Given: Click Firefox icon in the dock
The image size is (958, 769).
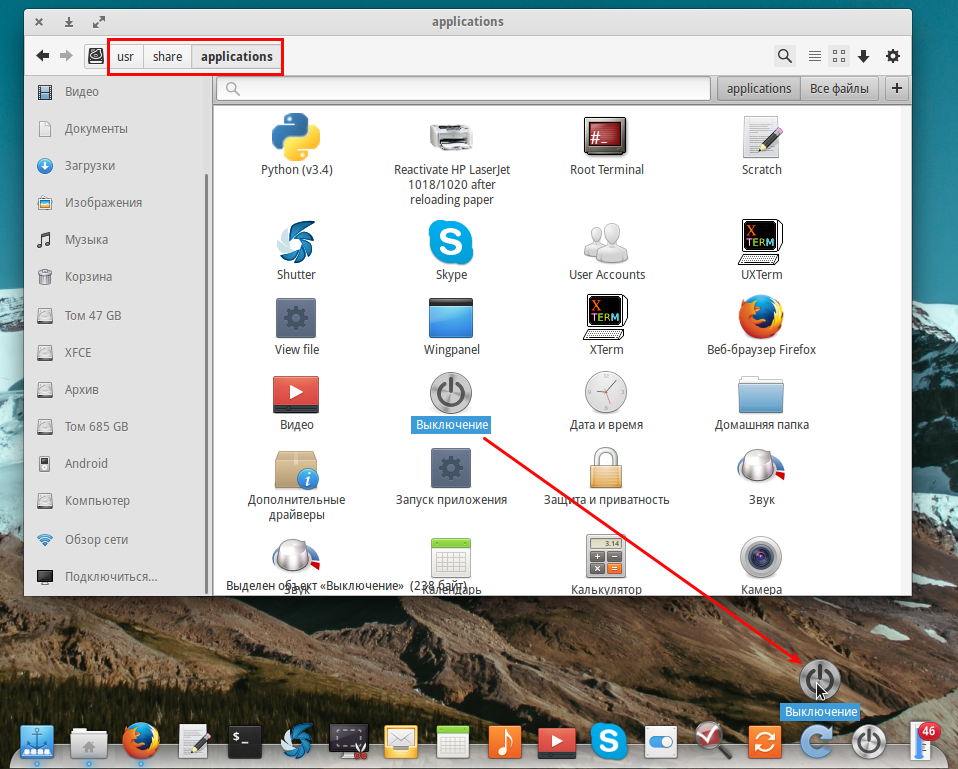Looking at the screenshot, I should coord(141,740).
